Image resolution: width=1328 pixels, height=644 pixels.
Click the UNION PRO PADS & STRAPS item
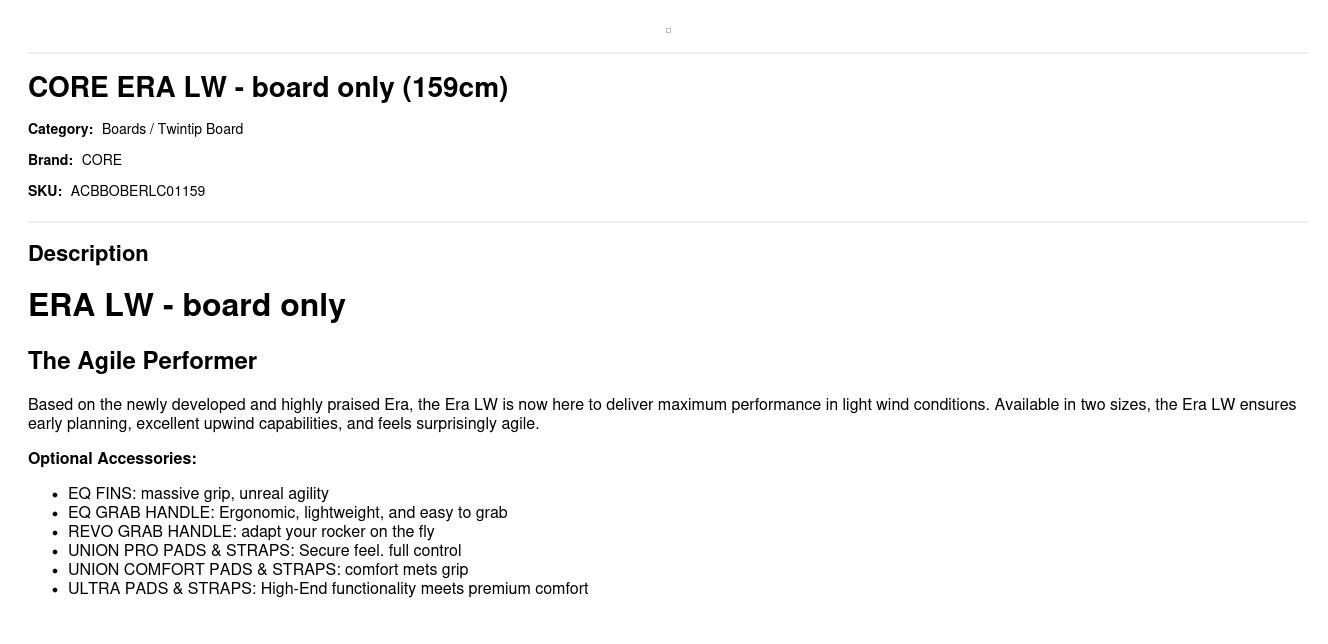click(264, 551)
